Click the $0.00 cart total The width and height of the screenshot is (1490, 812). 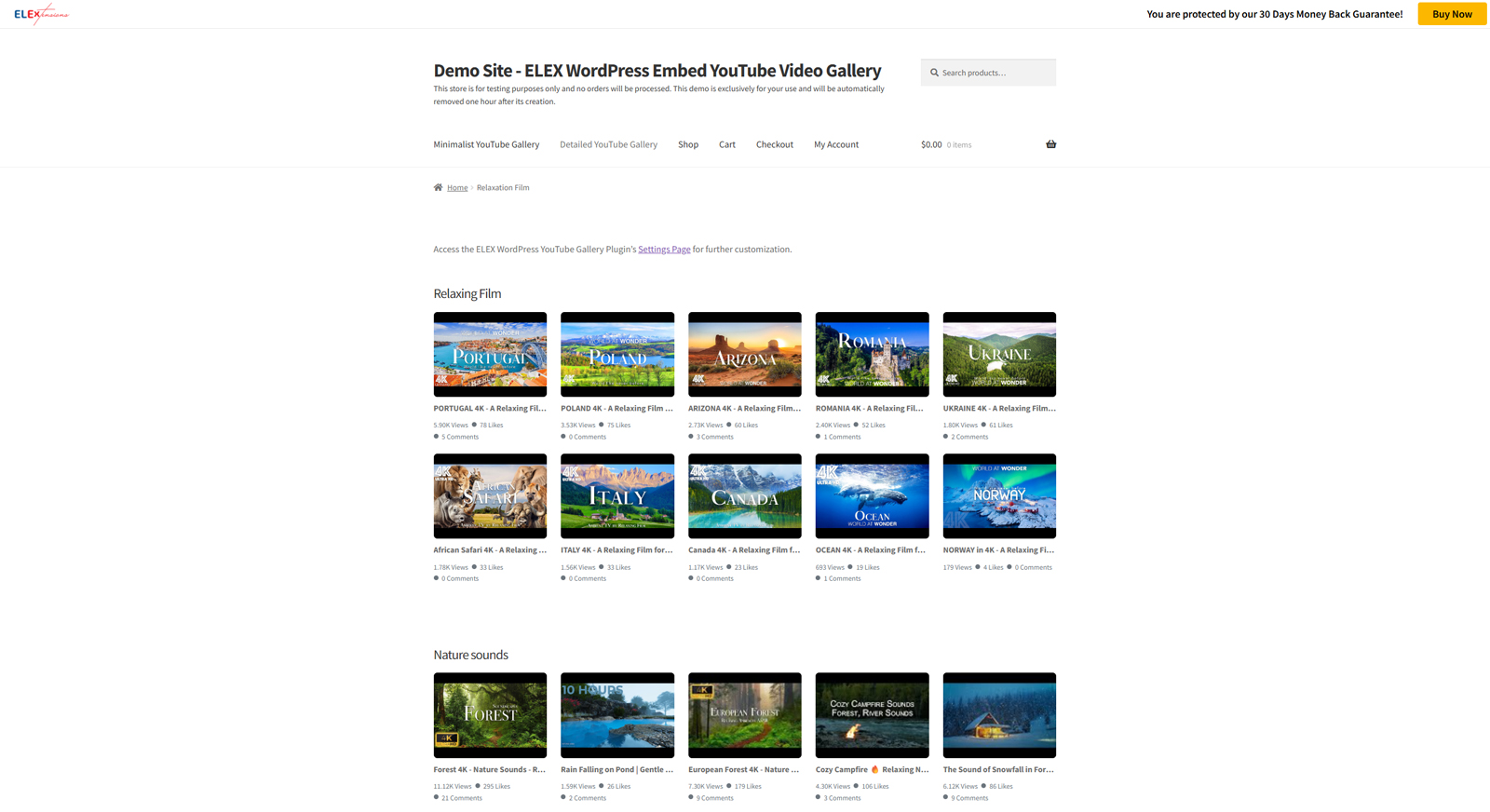pos(931,144)
